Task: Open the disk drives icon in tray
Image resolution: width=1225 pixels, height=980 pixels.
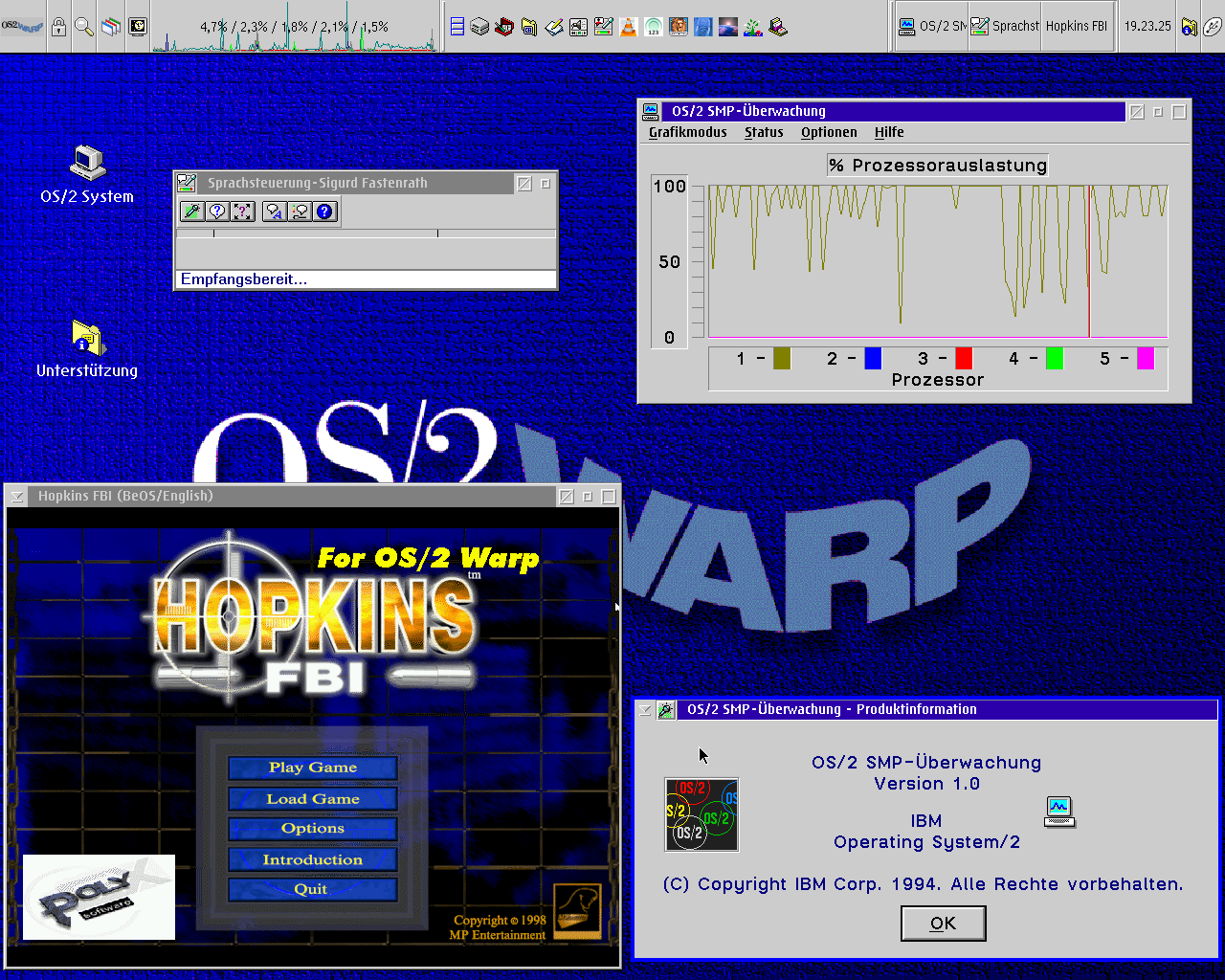Action: coord(480,27)
